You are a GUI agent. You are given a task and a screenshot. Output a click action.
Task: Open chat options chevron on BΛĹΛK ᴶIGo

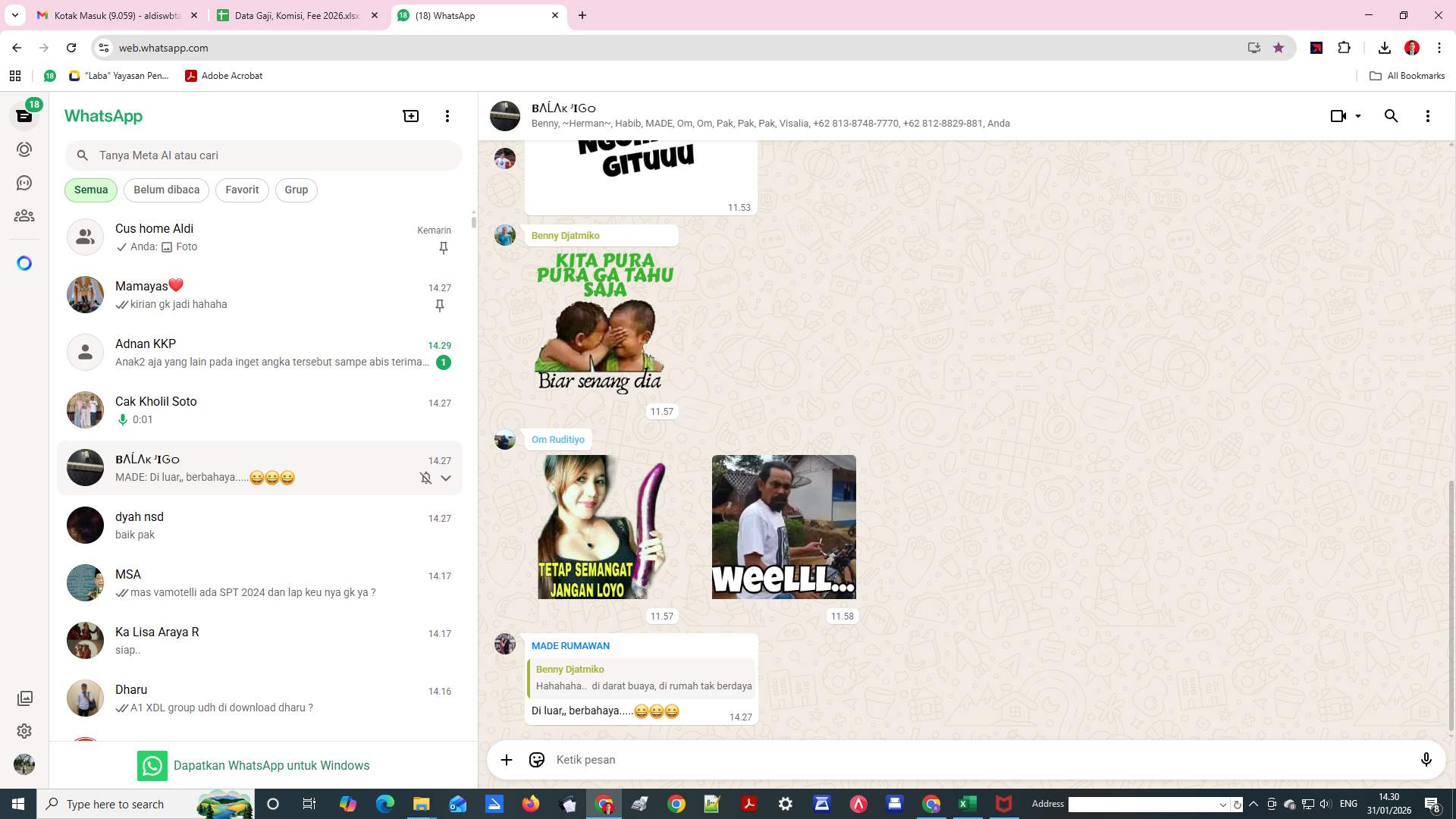click(x=446, y=478)
